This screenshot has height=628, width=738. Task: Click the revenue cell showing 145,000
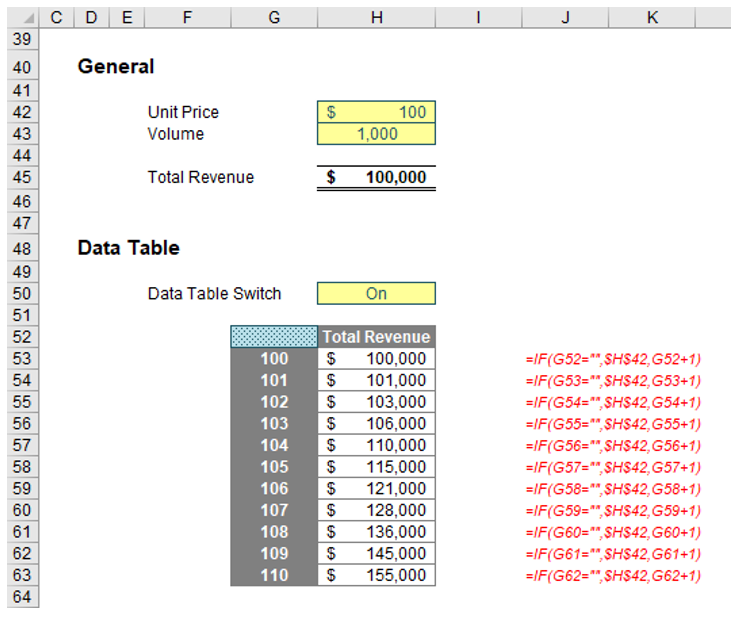pos(377,553)
